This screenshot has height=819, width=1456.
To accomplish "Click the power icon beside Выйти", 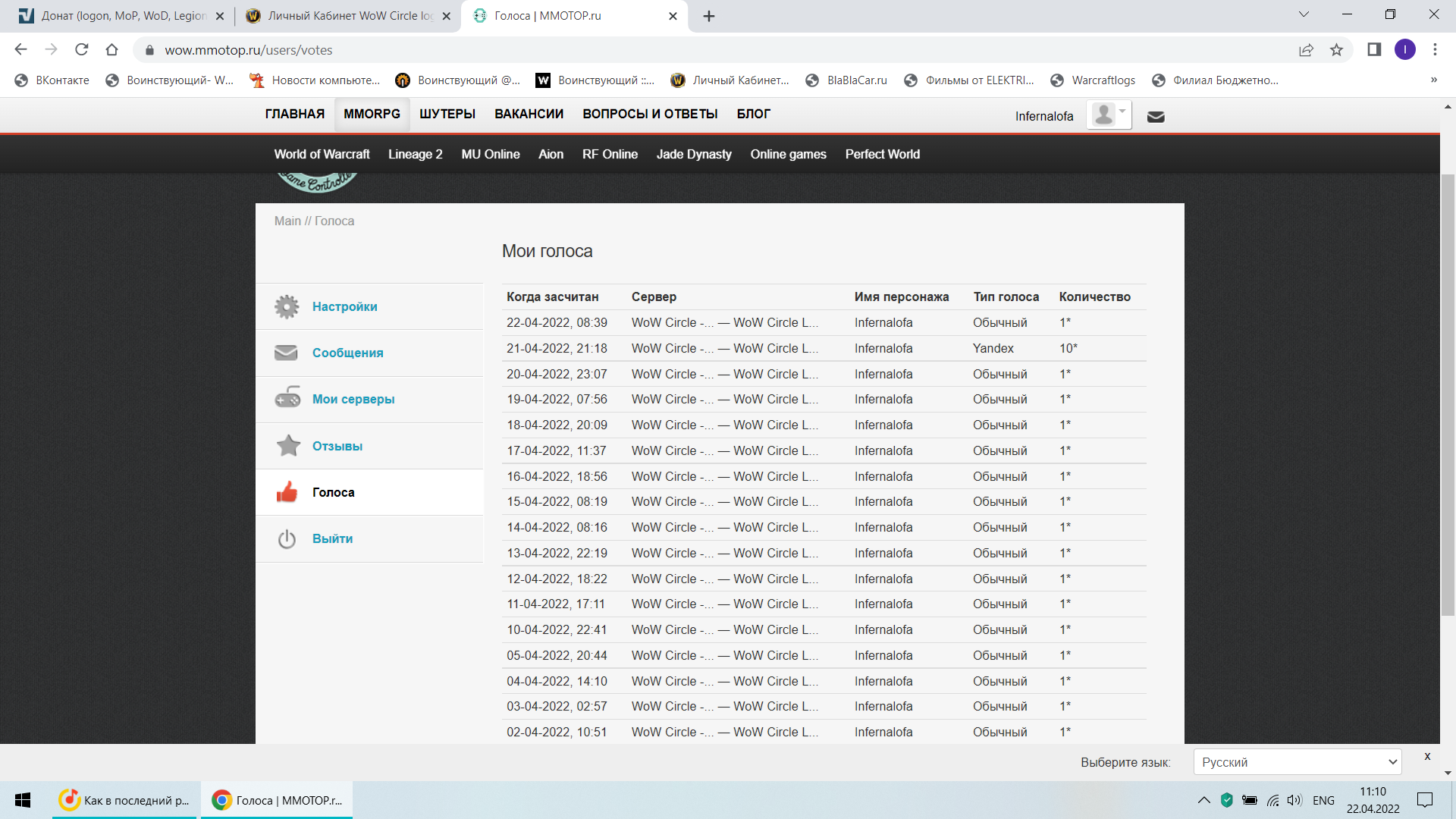I will pyautogui.click(x=287, y=539).
